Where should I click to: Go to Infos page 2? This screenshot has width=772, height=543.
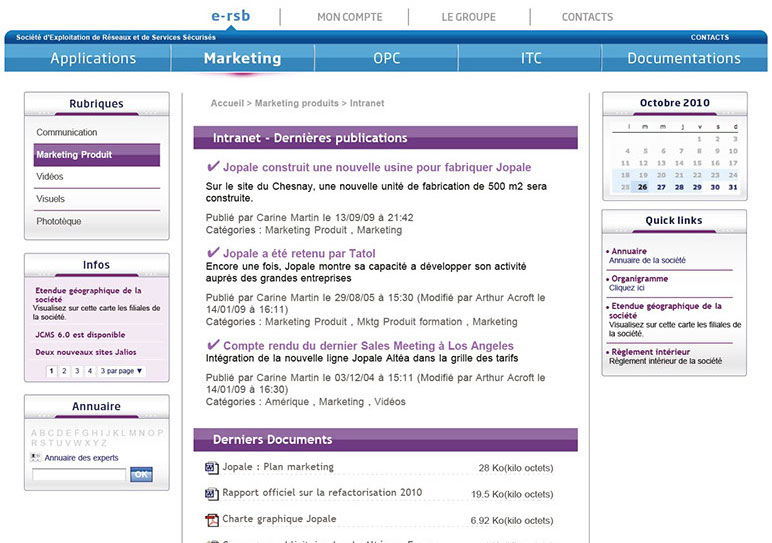pyautogui.click(x=64, y=371)
